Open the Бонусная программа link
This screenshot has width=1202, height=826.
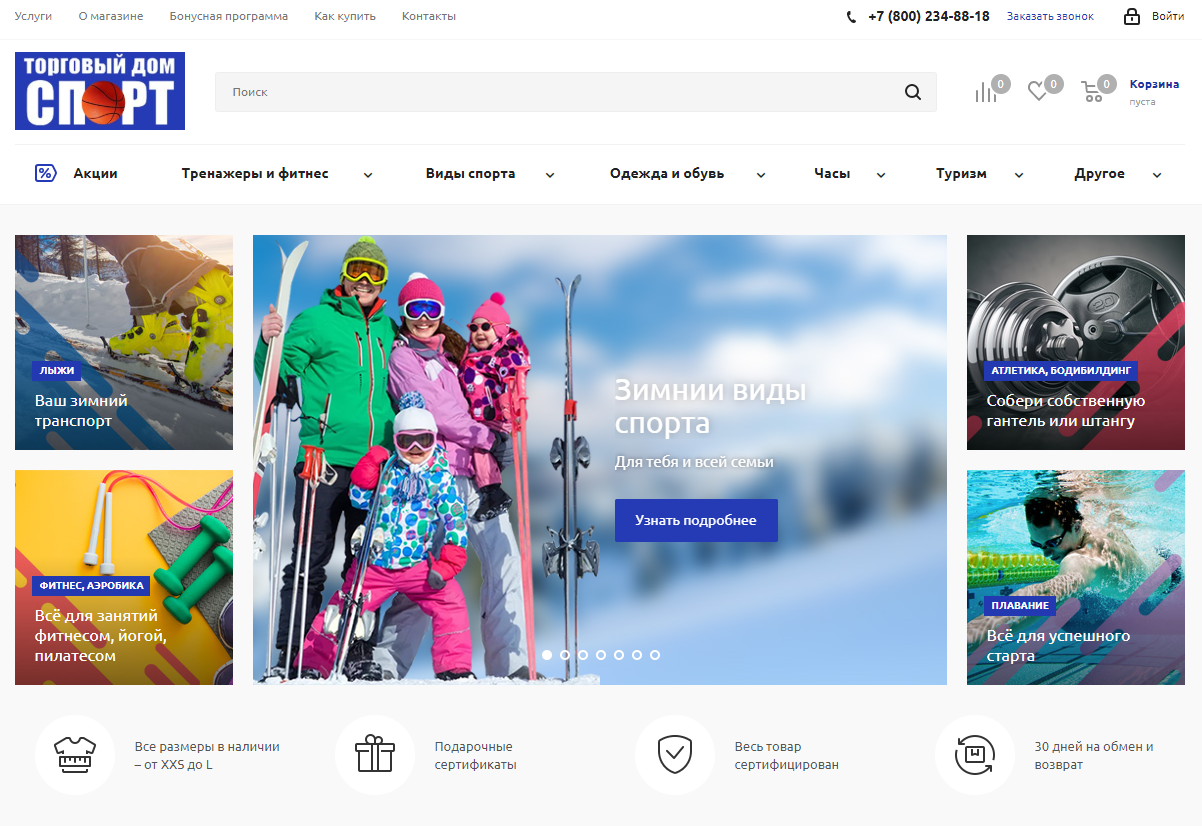tap(229, 16)
